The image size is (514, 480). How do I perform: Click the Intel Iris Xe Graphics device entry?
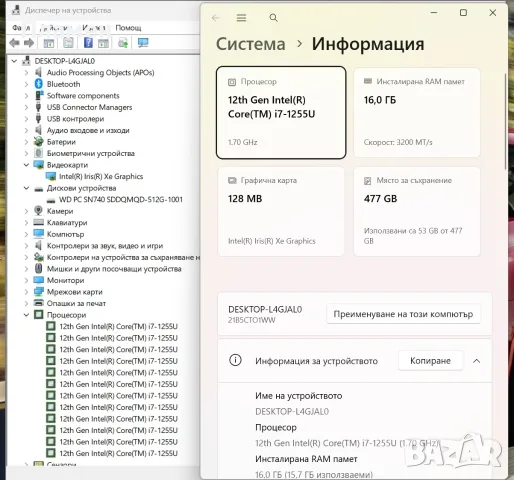pos(101,176)
